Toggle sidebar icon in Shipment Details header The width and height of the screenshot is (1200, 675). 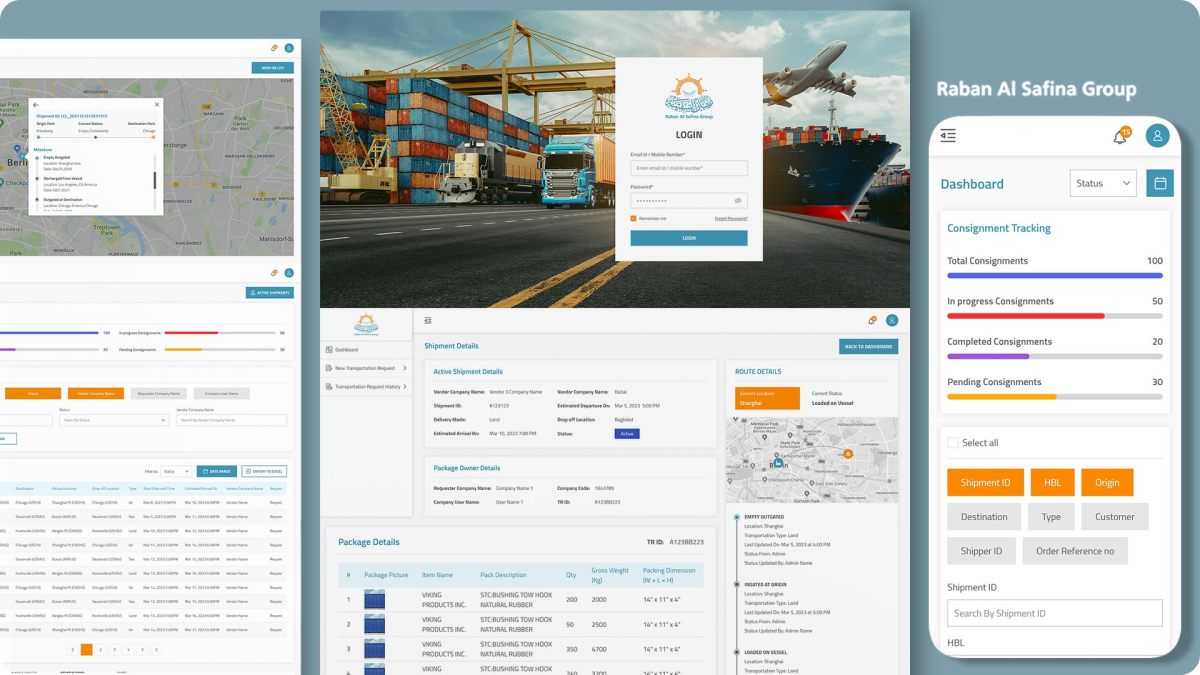tap(428, 320)
